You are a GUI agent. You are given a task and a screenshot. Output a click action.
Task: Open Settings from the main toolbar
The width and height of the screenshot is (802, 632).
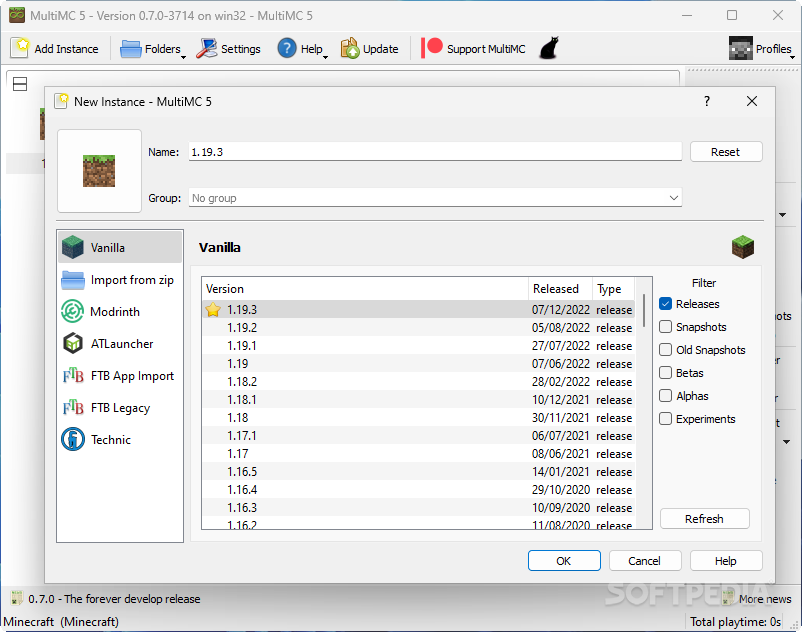pos(229,49)
